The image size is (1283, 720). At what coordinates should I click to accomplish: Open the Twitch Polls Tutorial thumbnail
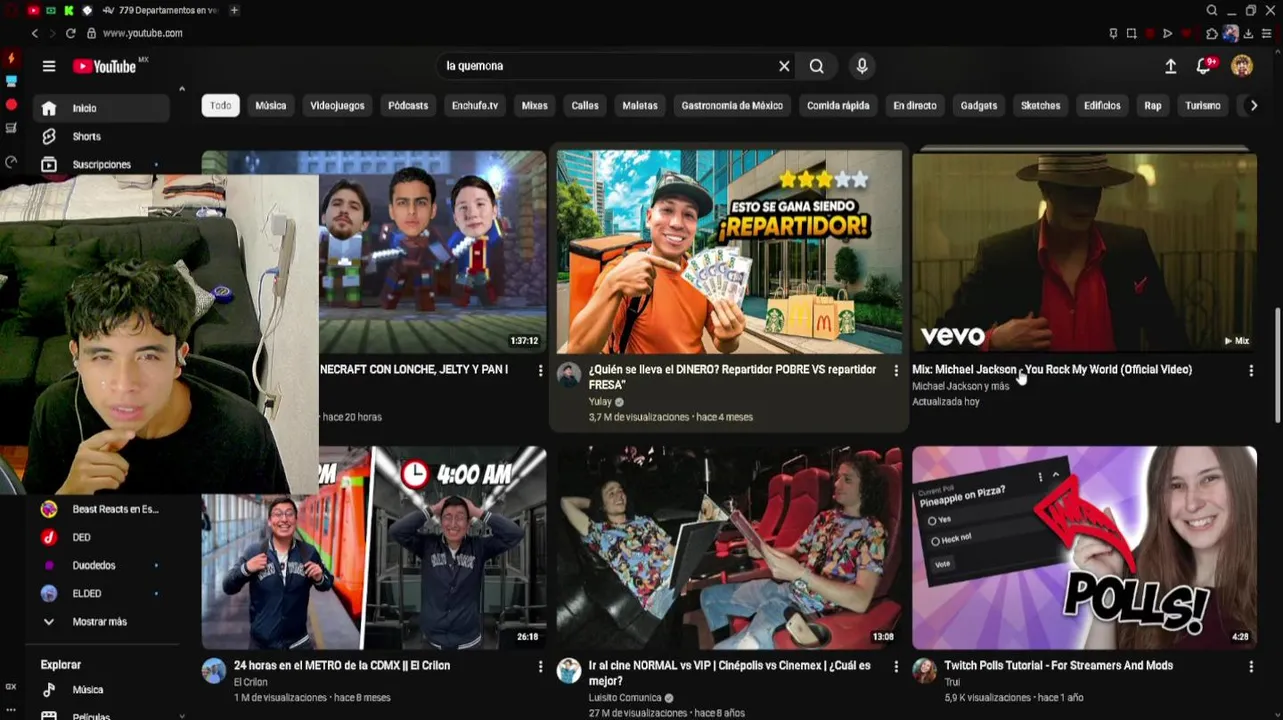tap(1084, 548)
